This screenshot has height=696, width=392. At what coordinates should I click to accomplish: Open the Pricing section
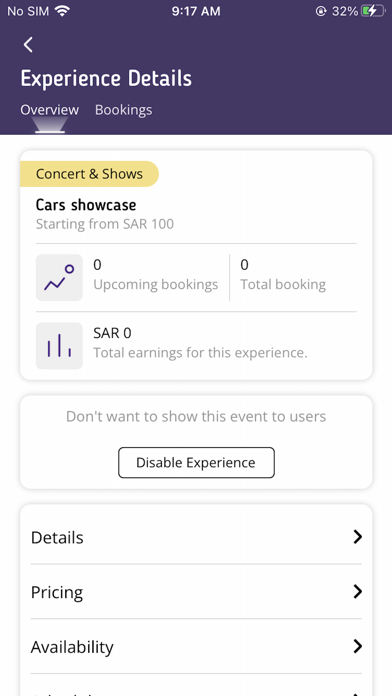[196, 592]
